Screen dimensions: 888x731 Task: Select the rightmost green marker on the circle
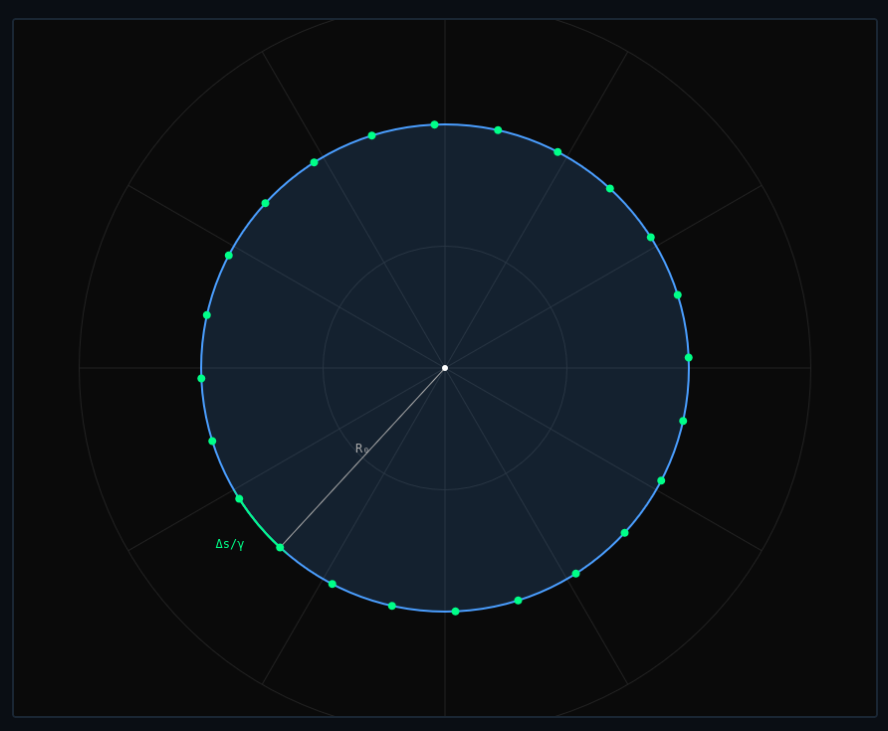click(688, 357)
